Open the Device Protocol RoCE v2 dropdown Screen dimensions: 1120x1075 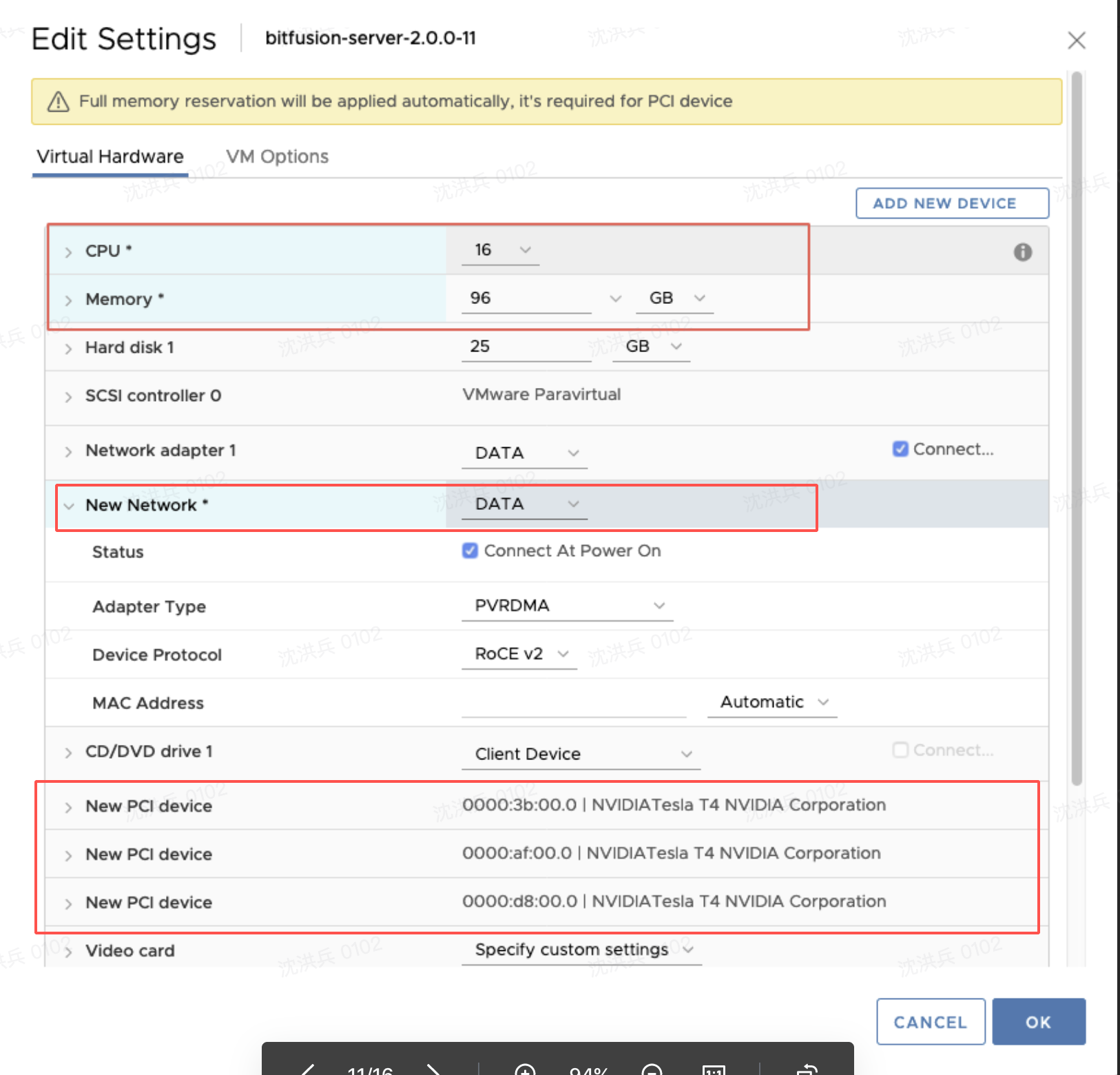pyautogui.click(x=519, y=654)
